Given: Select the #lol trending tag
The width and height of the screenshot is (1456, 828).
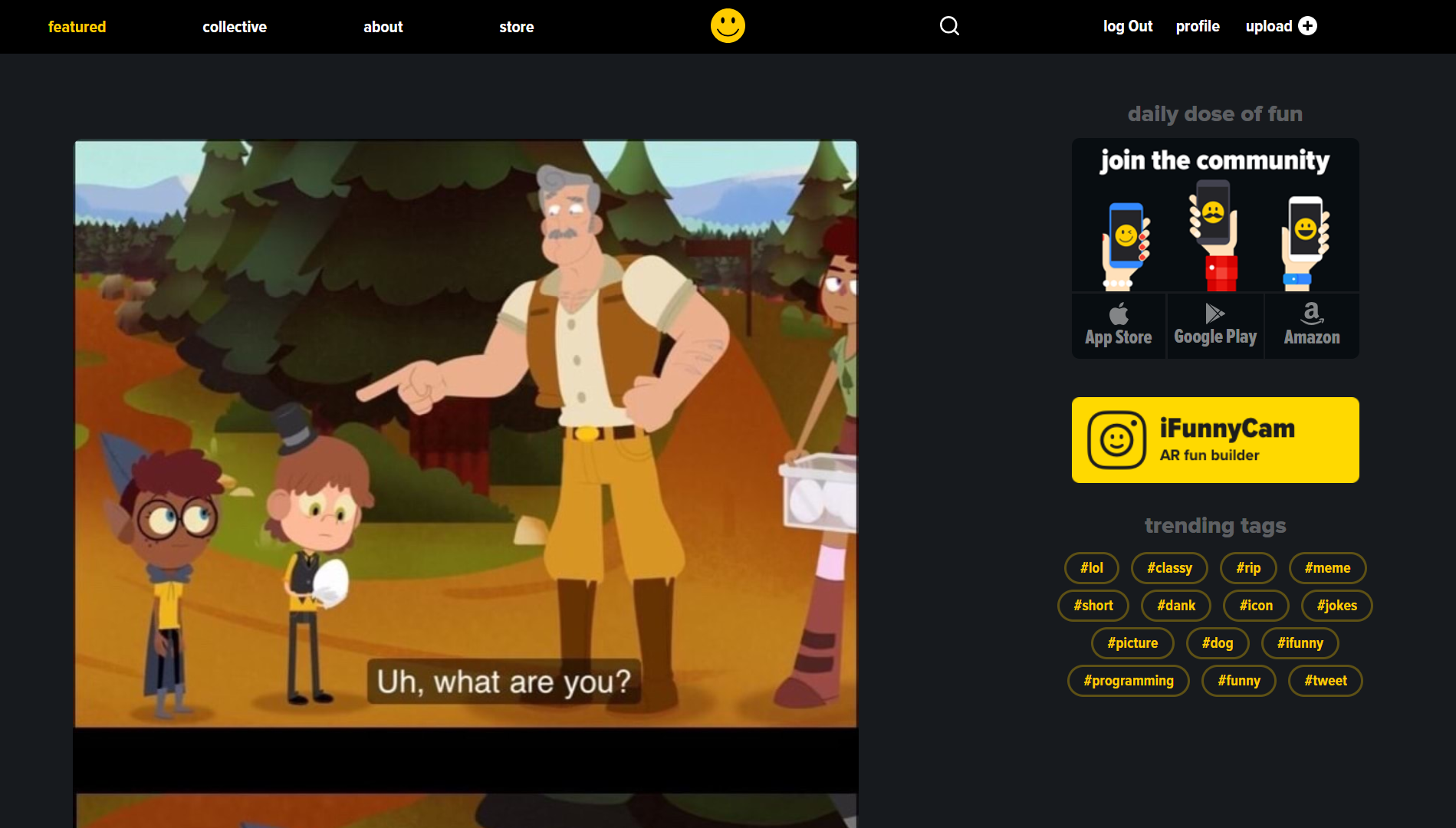Looking at the screenshot, I should click(1092, 568).
